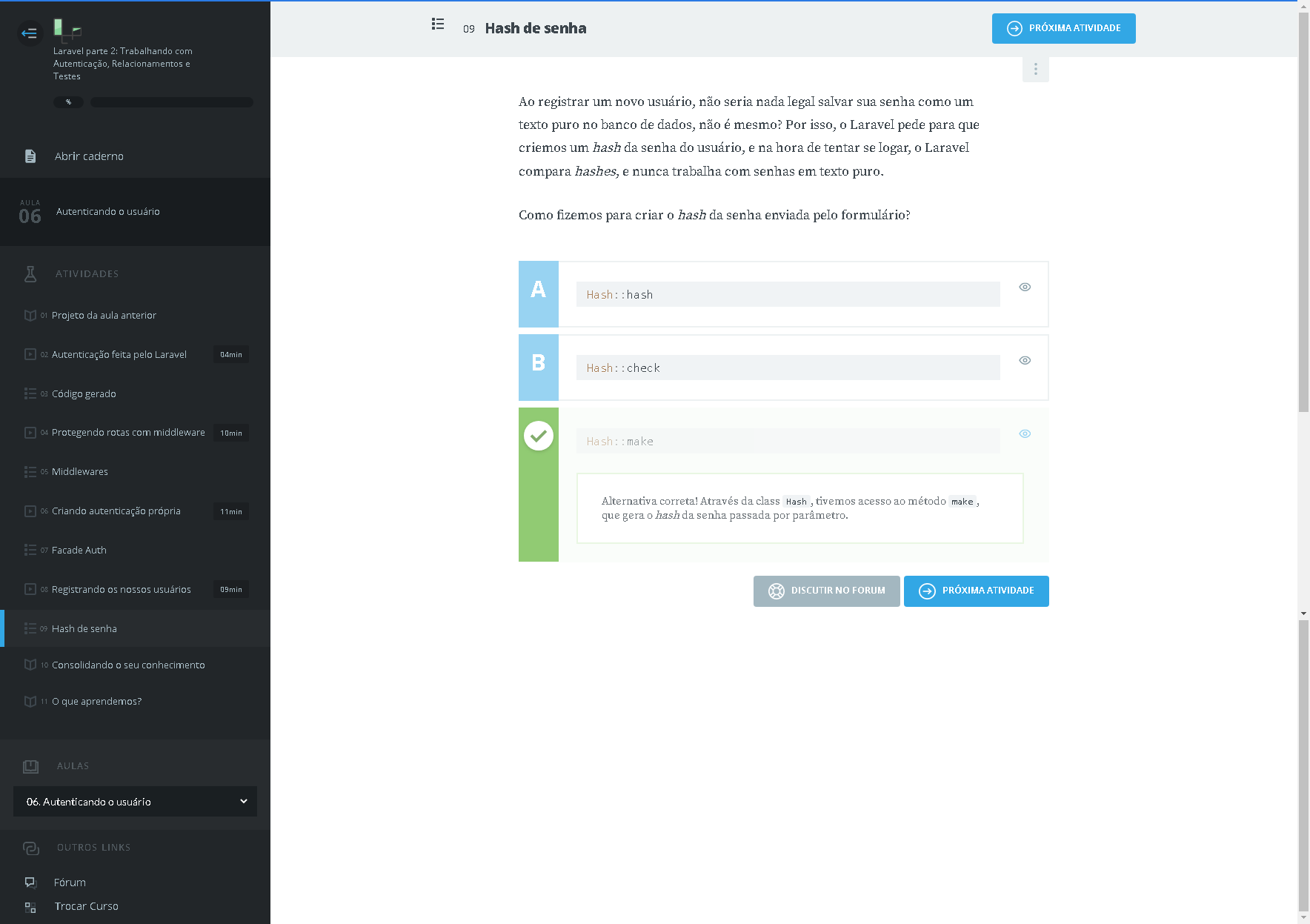Viewport: 1310px width, 924px height.
Task: Click the course progress bar
Action: coord(171,102)
